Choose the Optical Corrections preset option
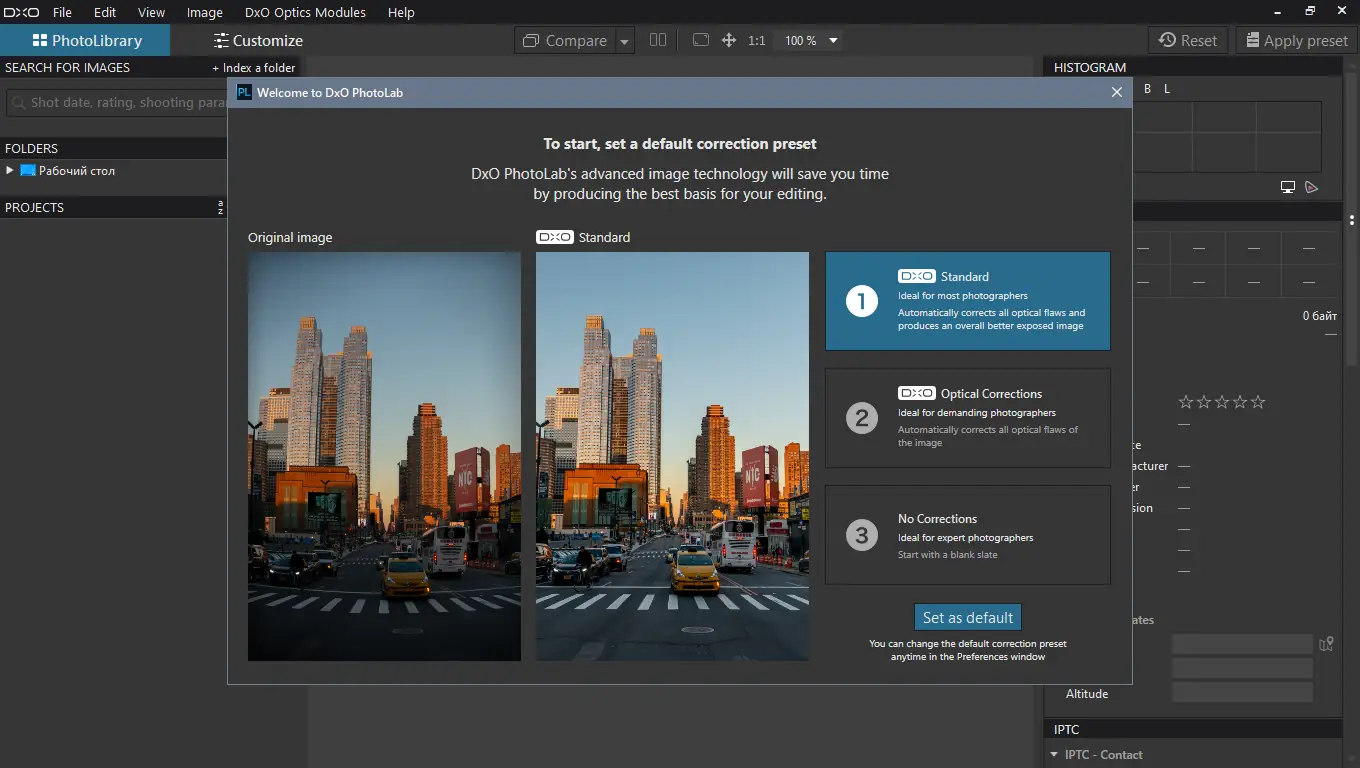This screenshot has width=1360, height=768. (967, 418)
